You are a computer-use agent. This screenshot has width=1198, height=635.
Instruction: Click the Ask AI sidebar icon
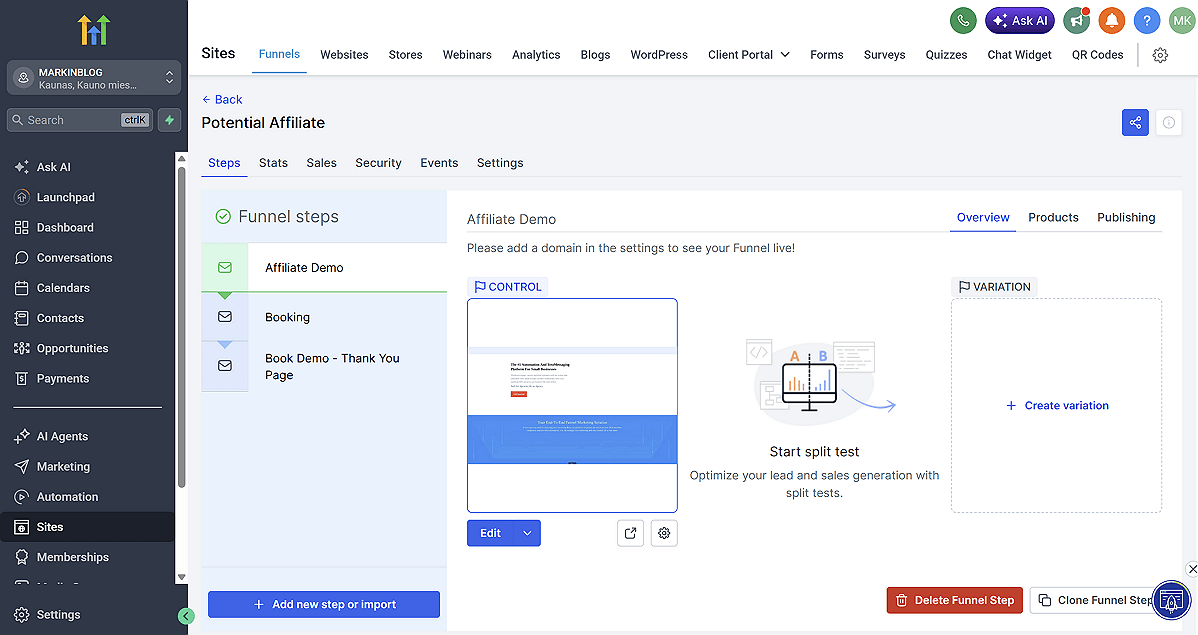[21, 167]
